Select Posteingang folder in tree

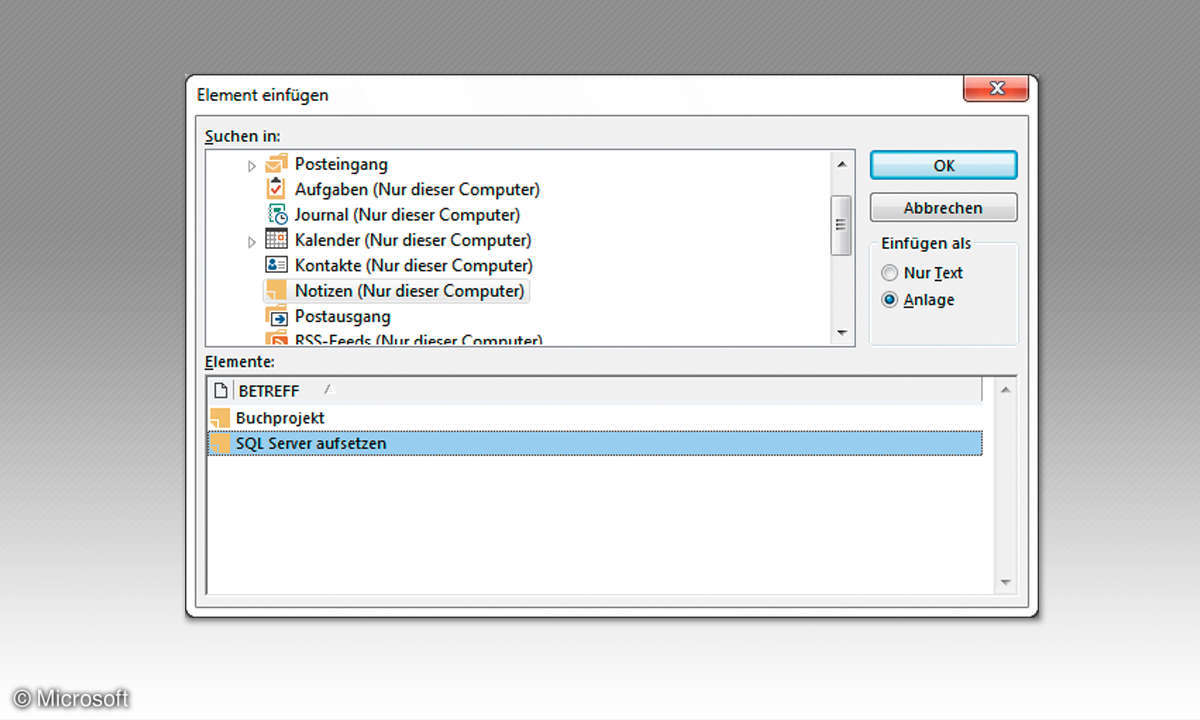341,164
